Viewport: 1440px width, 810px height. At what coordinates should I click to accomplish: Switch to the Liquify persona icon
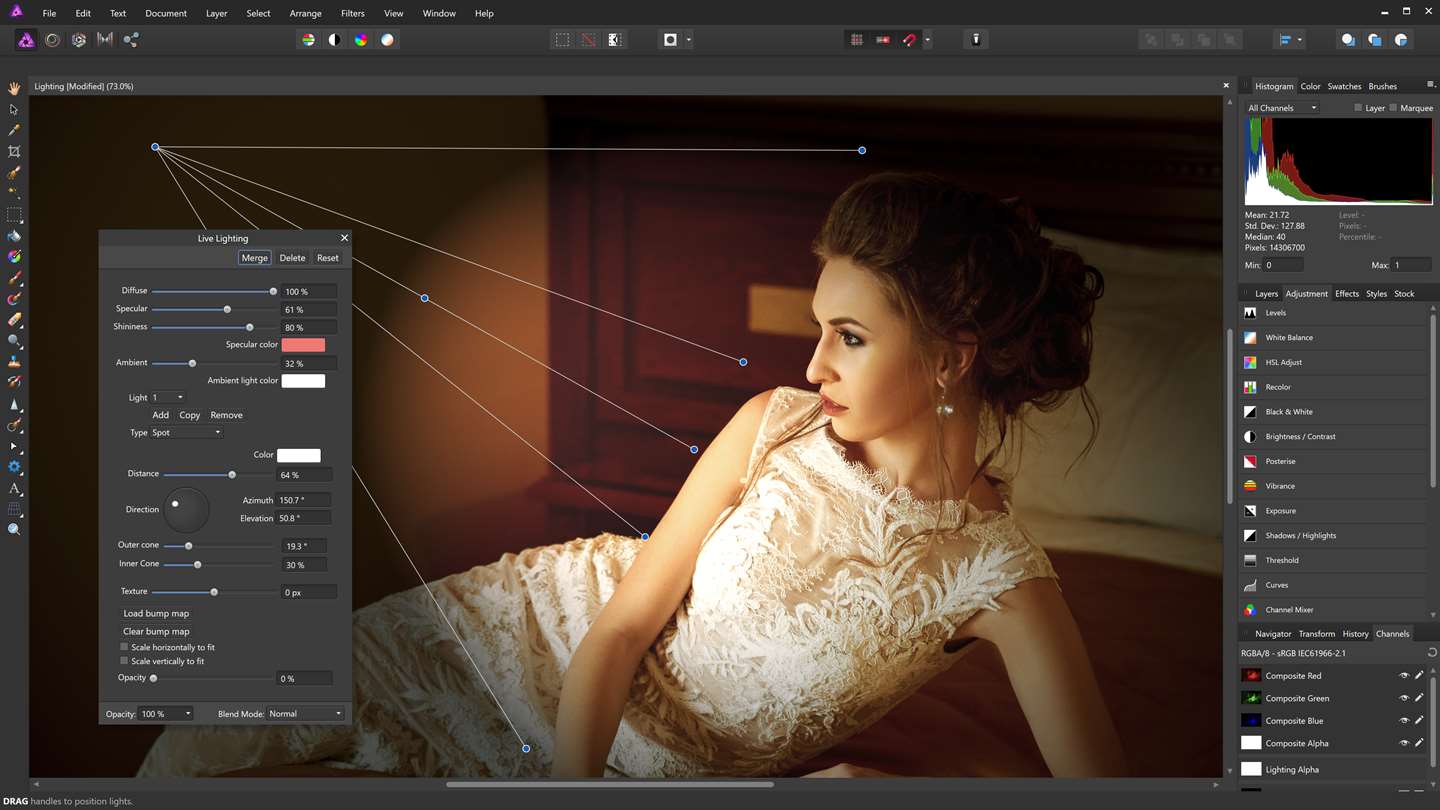tap(52, 40)
